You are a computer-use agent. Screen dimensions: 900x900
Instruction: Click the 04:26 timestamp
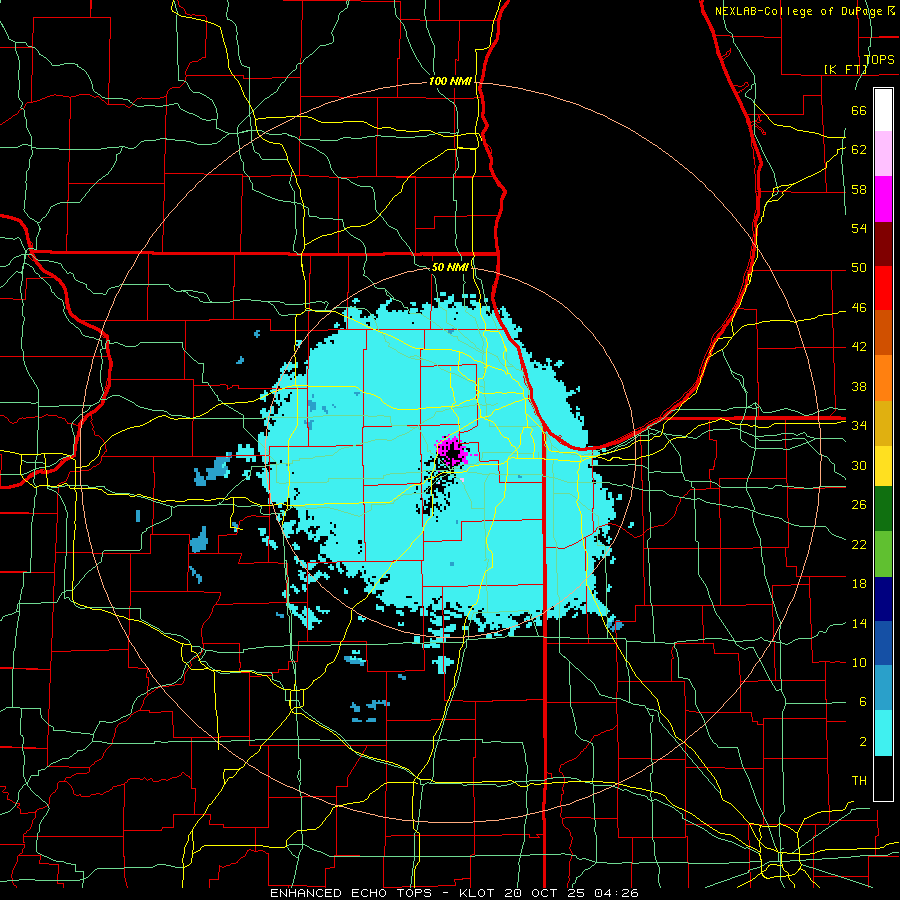(616, 893)
